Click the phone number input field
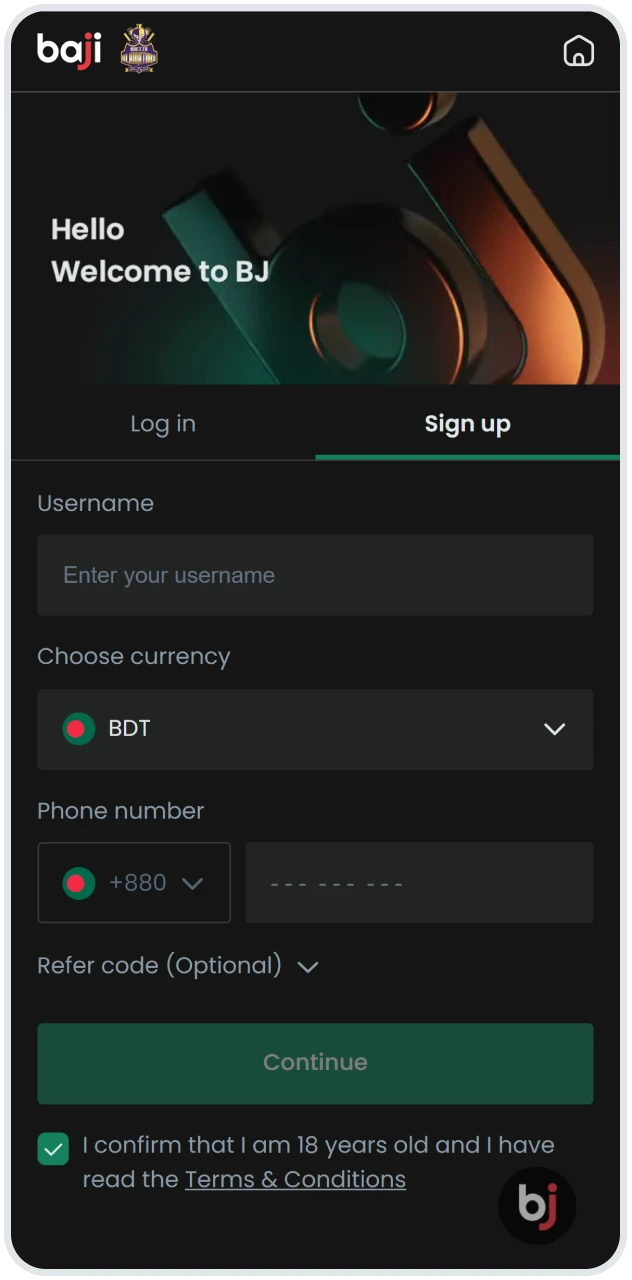 (419, 882)
